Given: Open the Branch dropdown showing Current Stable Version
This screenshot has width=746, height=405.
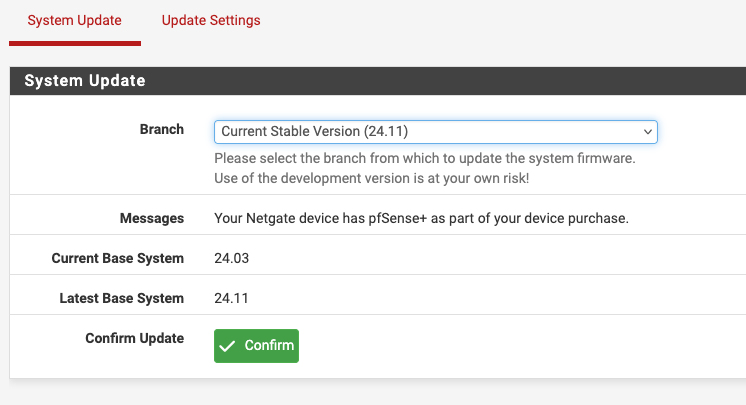Looking at the screenshot, I should click(x=436, y=132).
